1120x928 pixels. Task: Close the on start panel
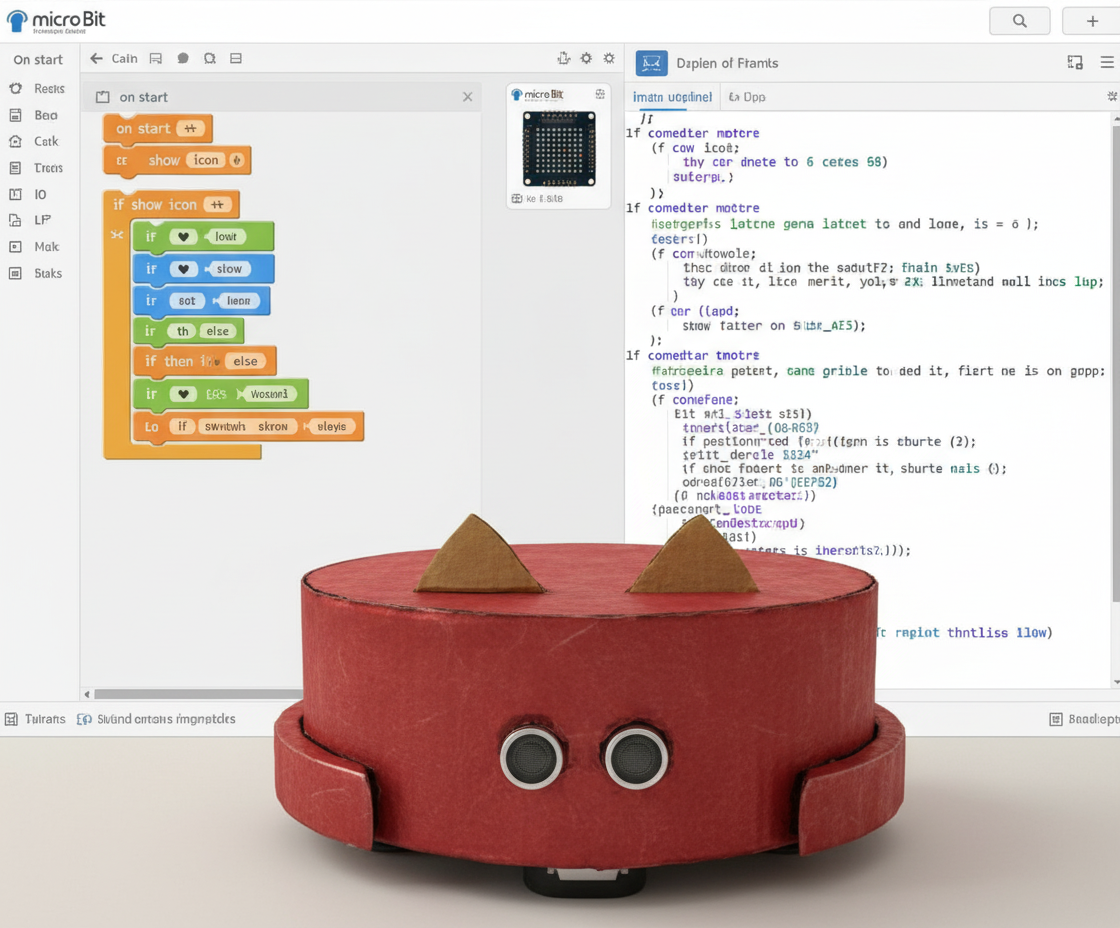[467, 97]
